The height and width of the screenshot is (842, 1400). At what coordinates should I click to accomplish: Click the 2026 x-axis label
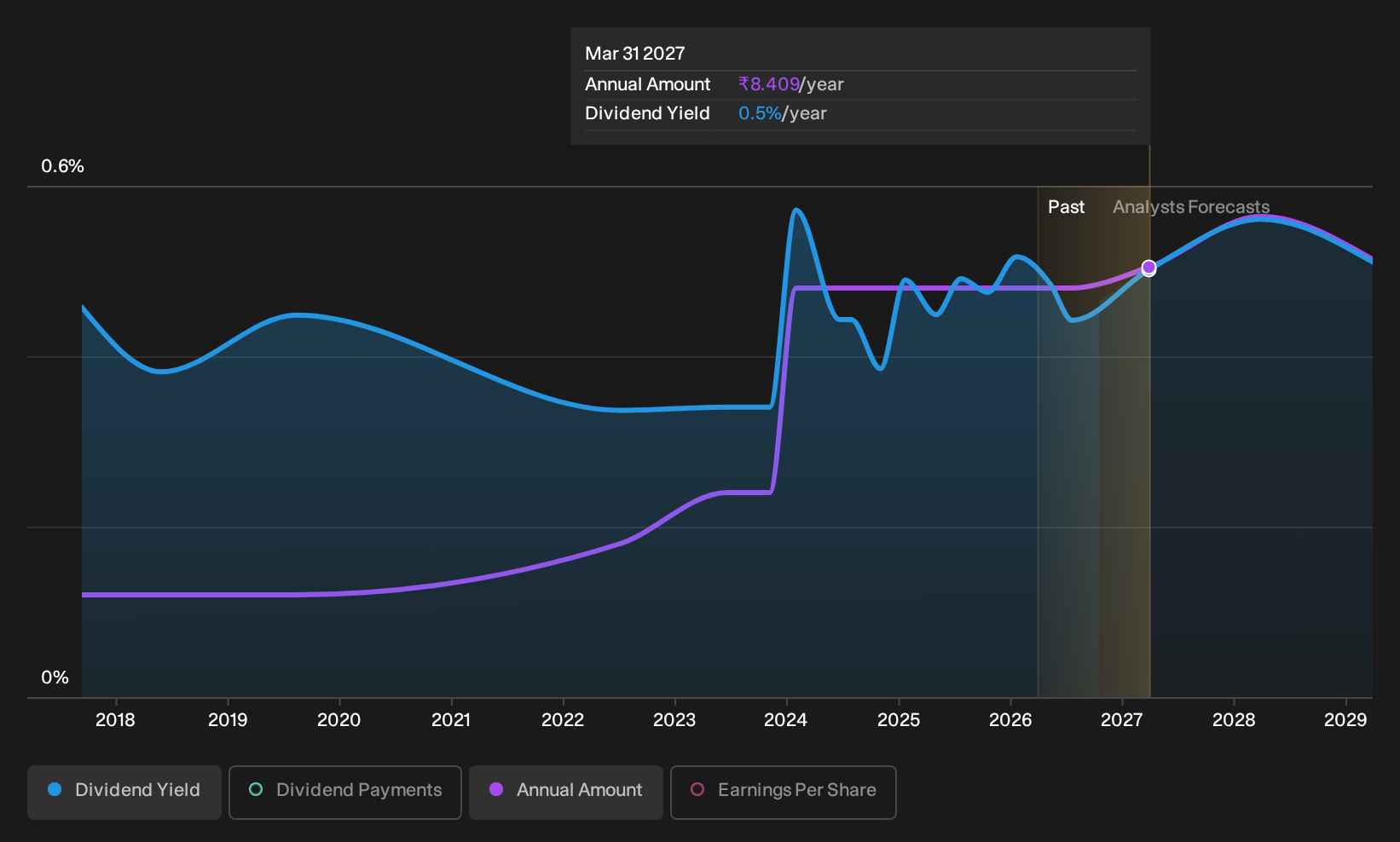point(1010,720)
